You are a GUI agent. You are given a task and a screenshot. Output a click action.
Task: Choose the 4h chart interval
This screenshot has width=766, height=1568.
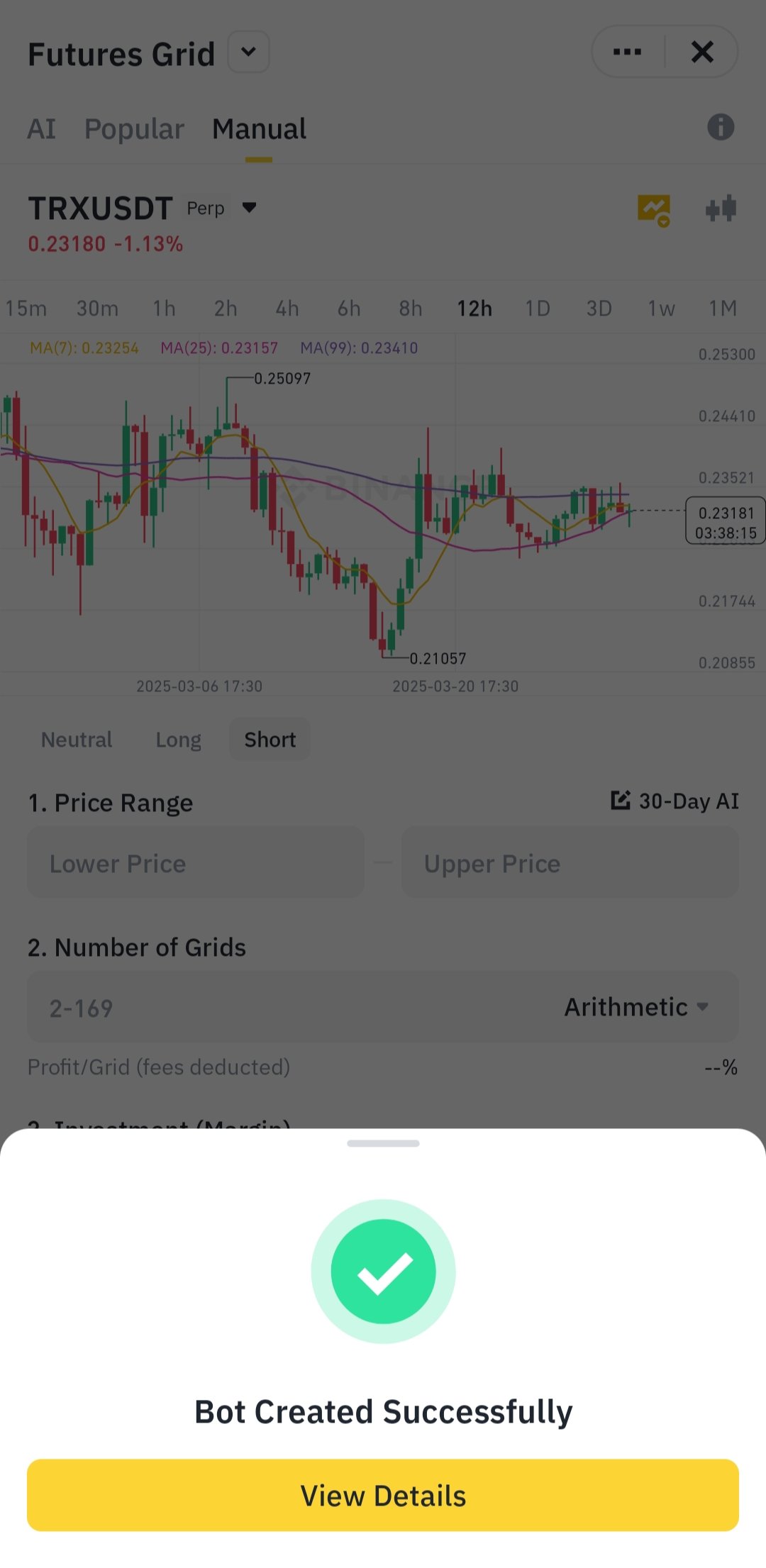point(287,308)
